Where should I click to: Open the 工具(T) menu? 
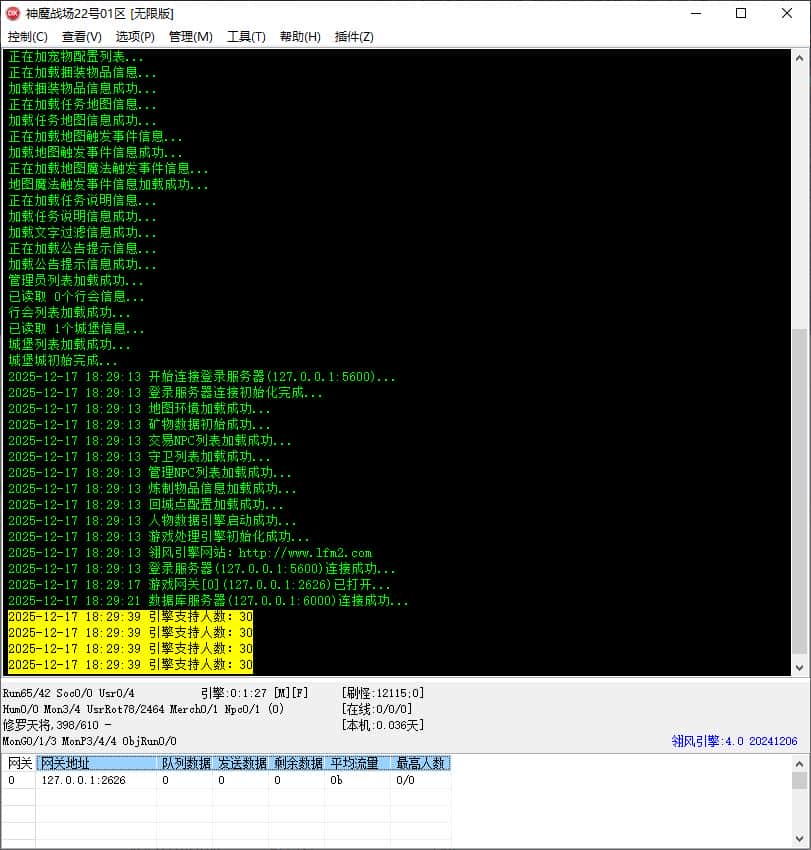pyautogui.click(x=246, y=37)
